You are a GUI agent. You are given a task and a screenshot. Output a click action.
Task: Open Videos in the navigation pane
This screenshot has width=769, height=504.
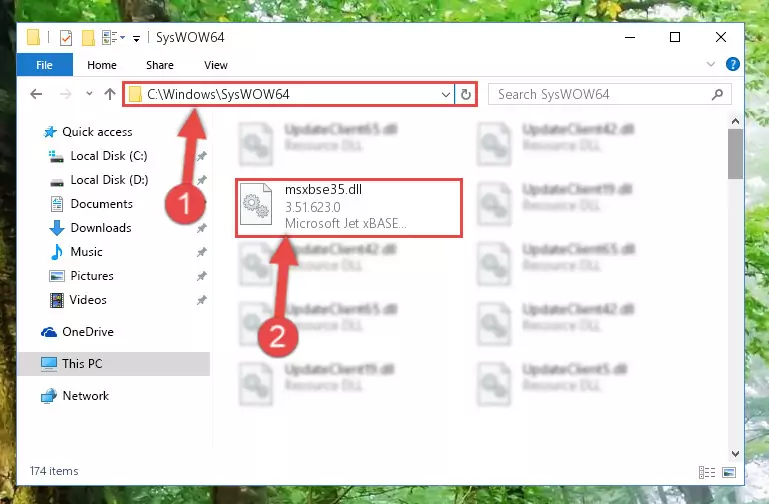[x=88, y=300]
